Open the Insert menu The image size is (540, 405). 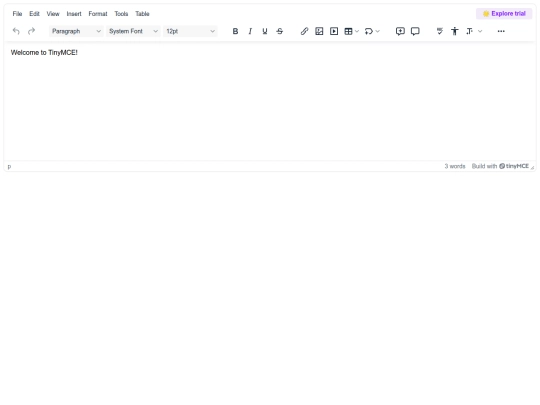coord(74,14)
